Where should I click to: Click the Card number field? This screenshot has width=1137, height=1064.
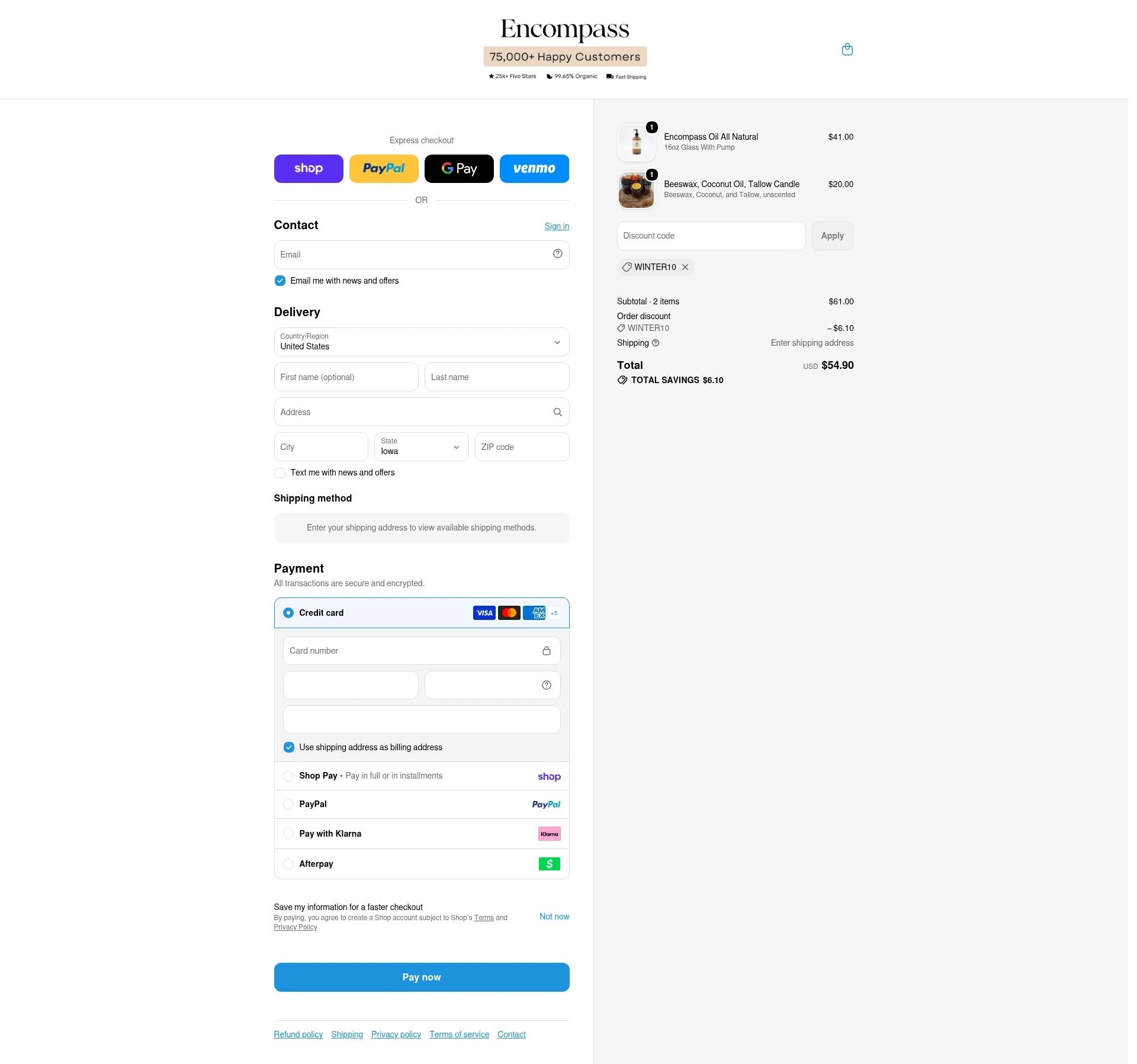422,651
